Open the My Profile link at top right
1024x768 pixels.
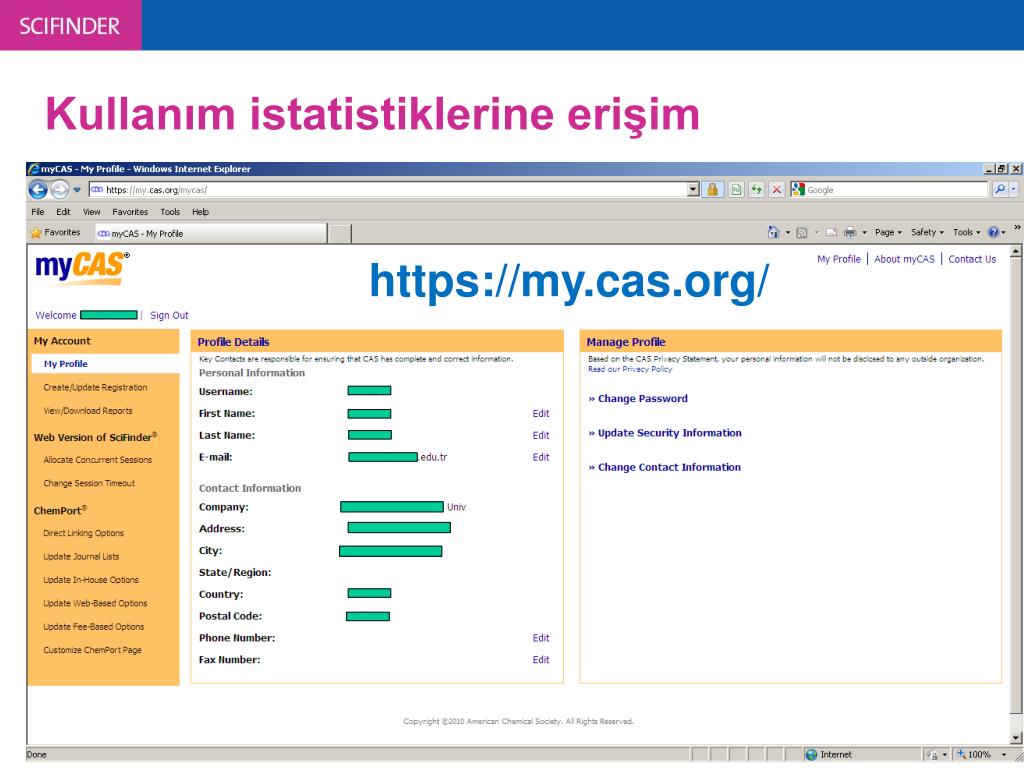coord(839,259)
